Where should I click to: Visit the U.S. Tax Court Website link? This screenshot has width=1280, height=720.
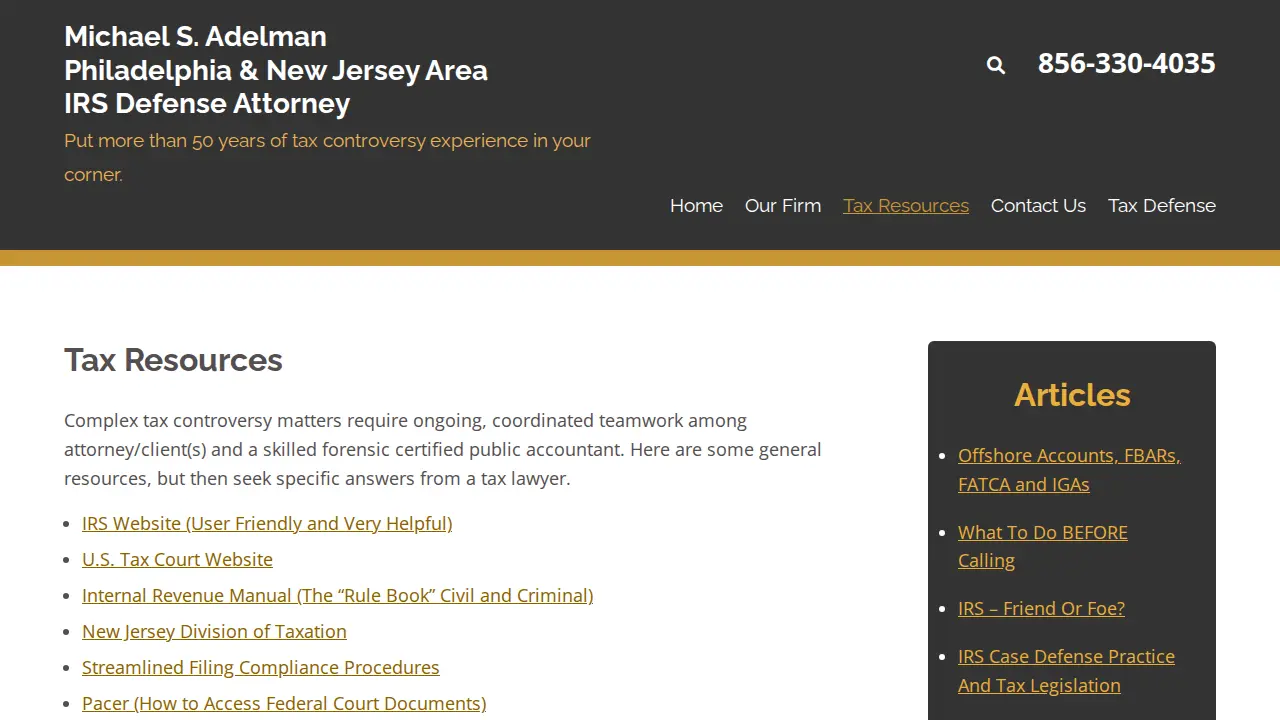(177, 559)
